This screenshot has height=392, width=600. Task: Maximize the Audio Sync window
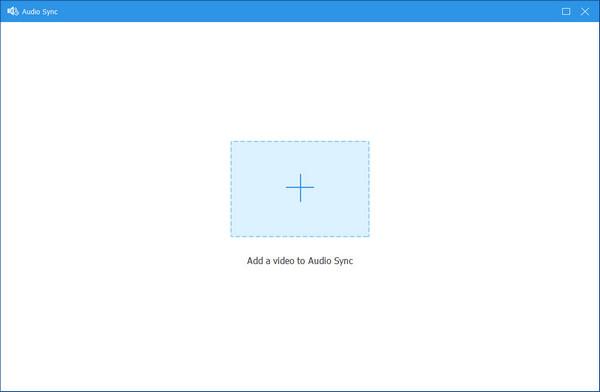tap(566, 11)
